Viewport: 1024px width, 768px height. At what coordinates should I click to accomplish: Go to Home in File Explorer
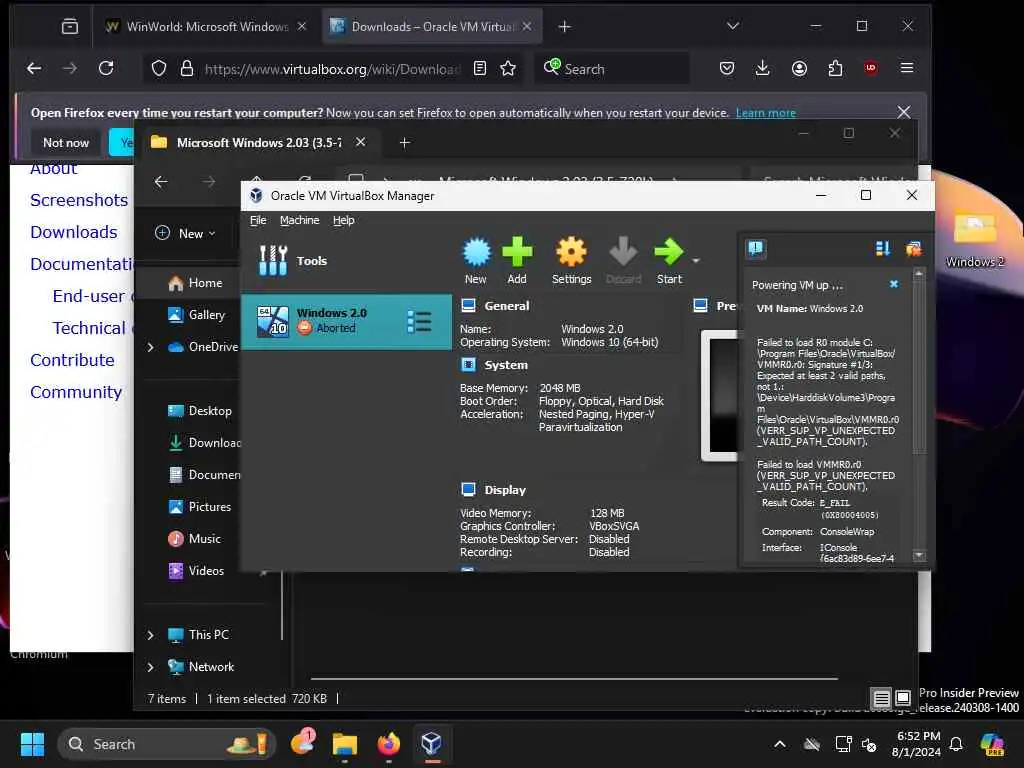point(195,283)
